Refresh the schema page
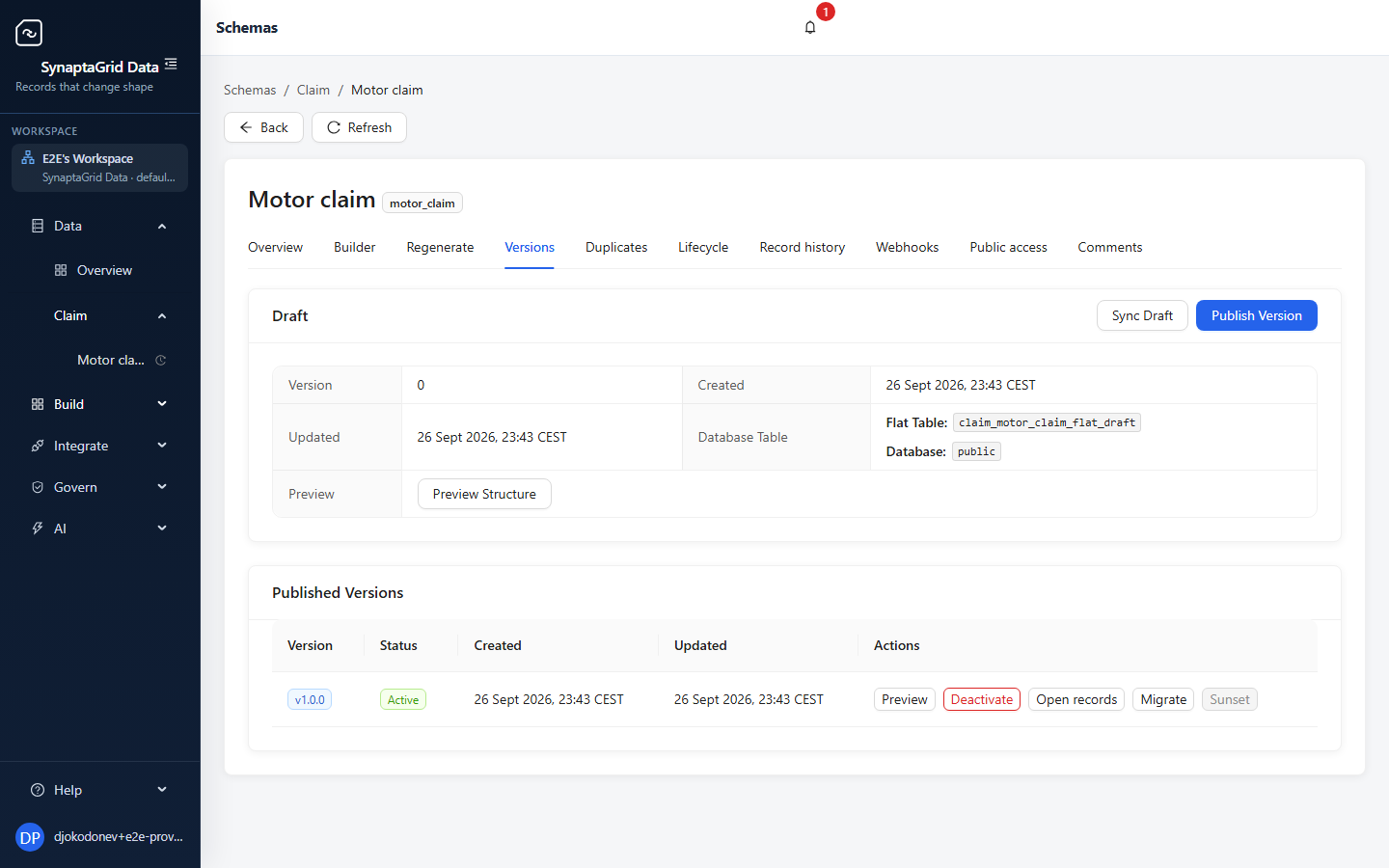 pyautogui.click(x=359, y=127)
